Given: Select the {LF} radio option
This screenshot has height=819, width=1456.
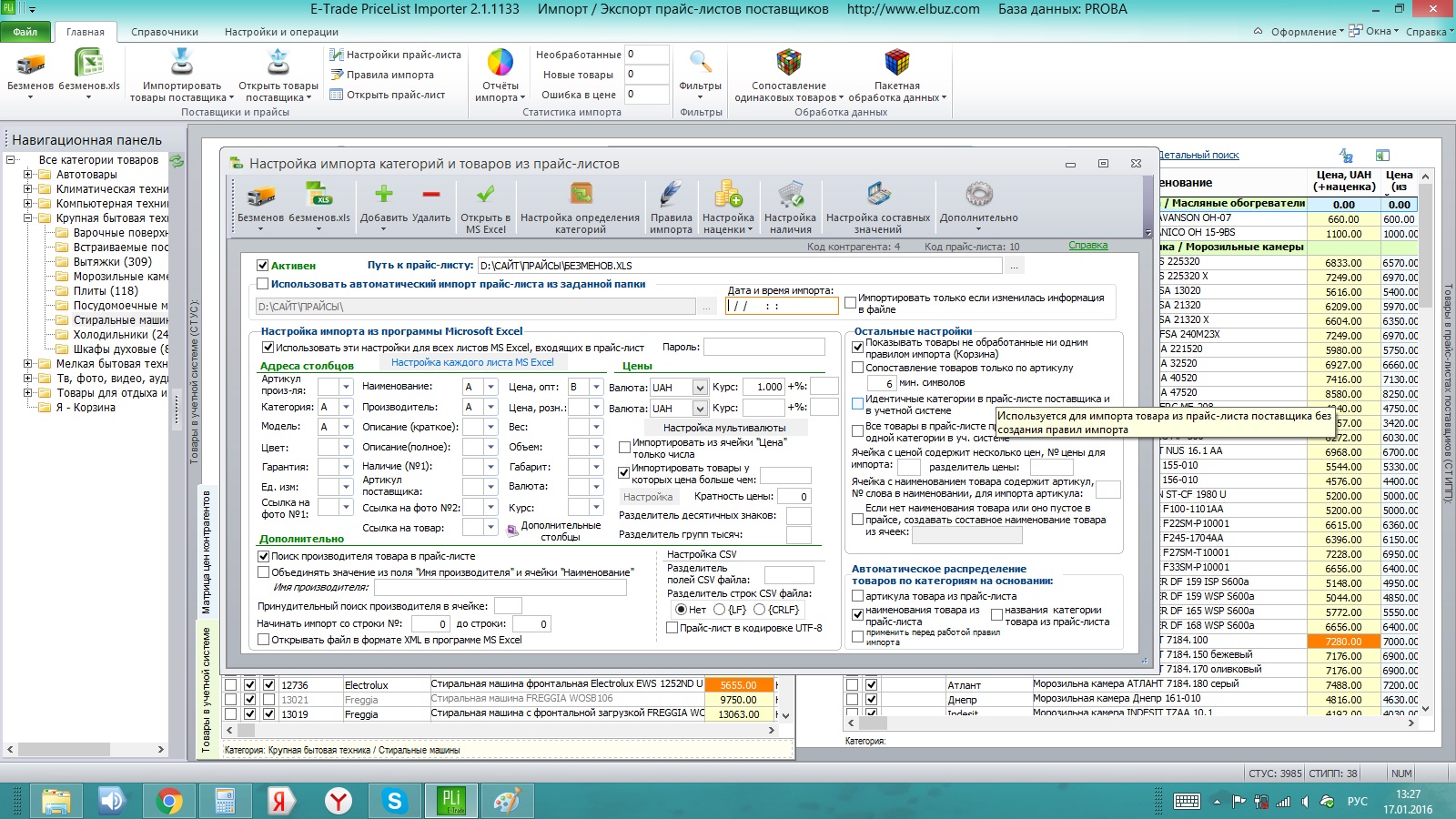Looking at the screenshot, I should point(719,610).
